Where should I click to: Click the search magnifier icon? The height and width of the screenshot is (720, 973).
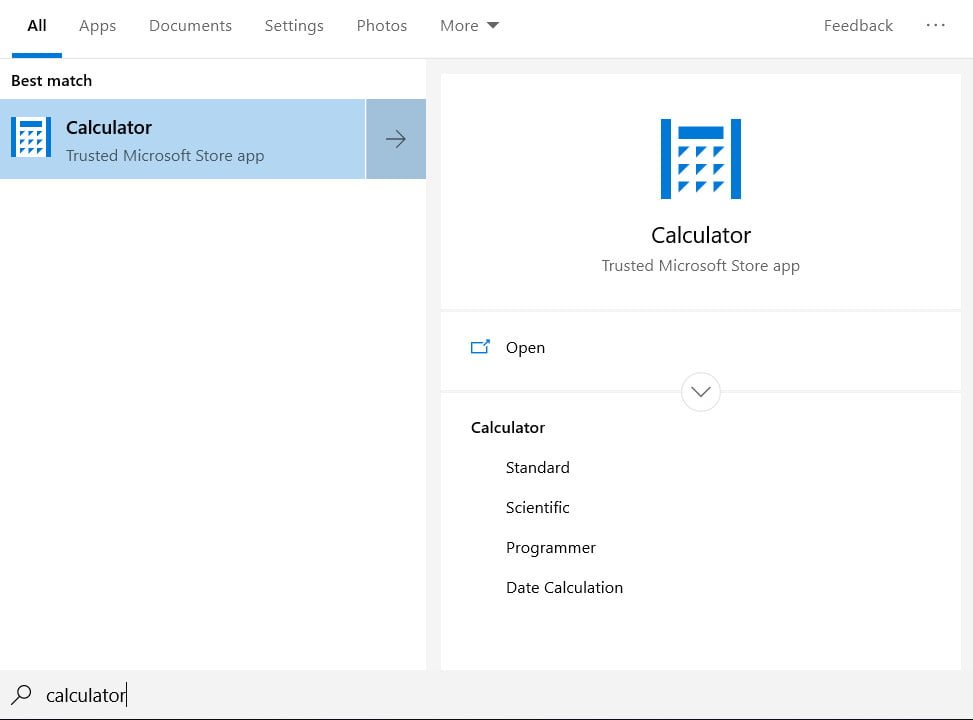point(22,694)
